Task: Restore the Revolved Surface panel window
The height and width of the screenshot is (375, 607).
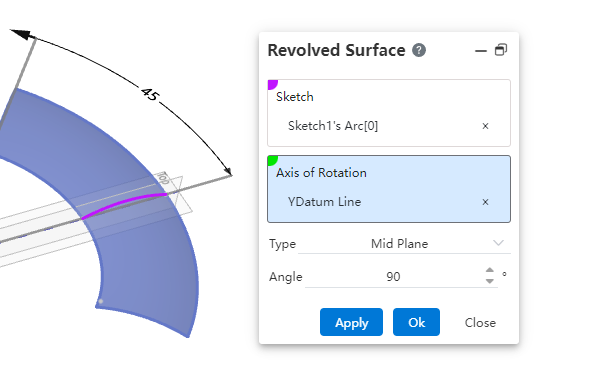Action: pyautogui.click(x=501, y=50)
